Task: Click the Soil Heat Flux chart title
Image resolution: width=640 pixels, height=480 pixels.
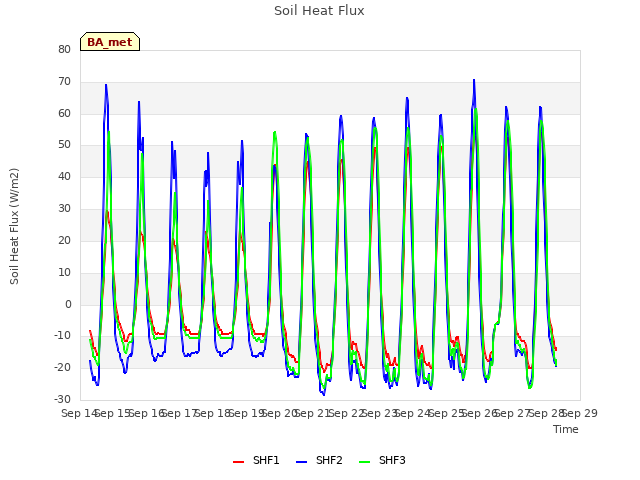Action: (x=319, y=11)
